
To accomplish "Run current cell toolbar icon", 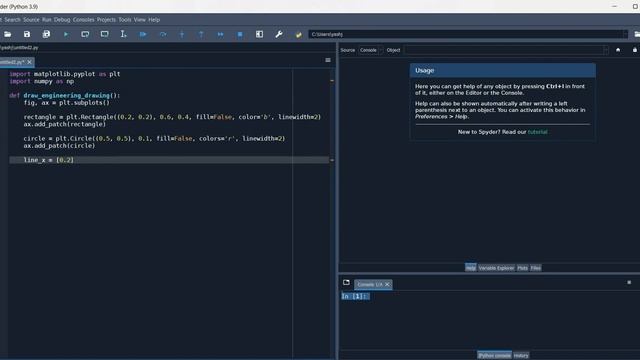I will 85,34.
